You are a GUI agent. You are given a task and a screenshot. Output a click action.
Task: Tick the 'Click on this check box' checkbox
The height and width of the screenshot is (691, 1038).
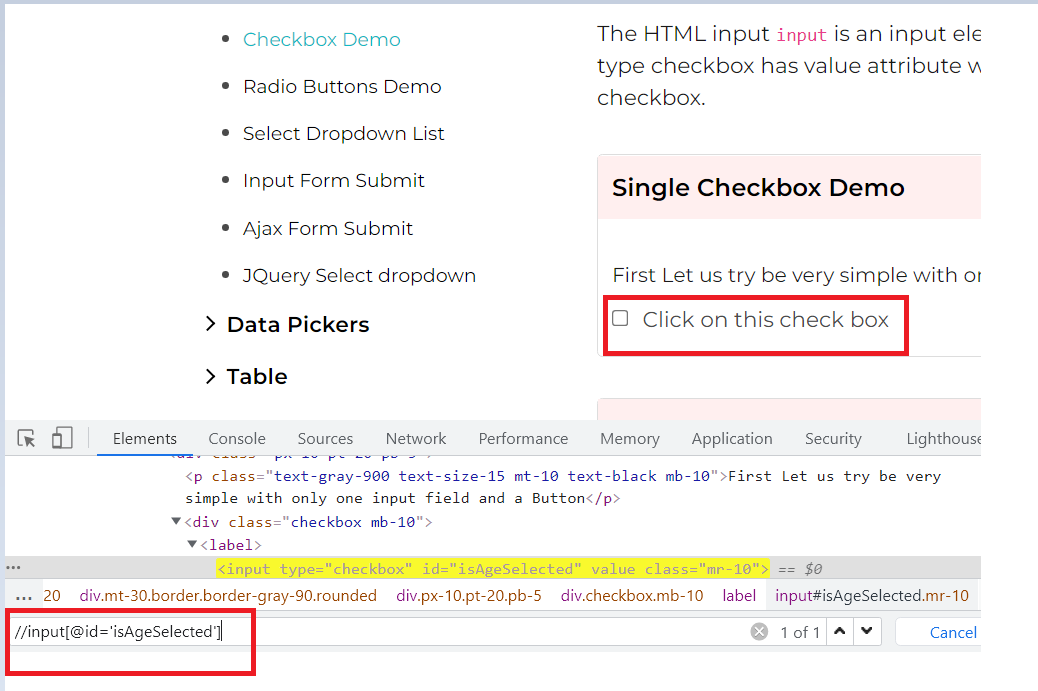point(620,318)
